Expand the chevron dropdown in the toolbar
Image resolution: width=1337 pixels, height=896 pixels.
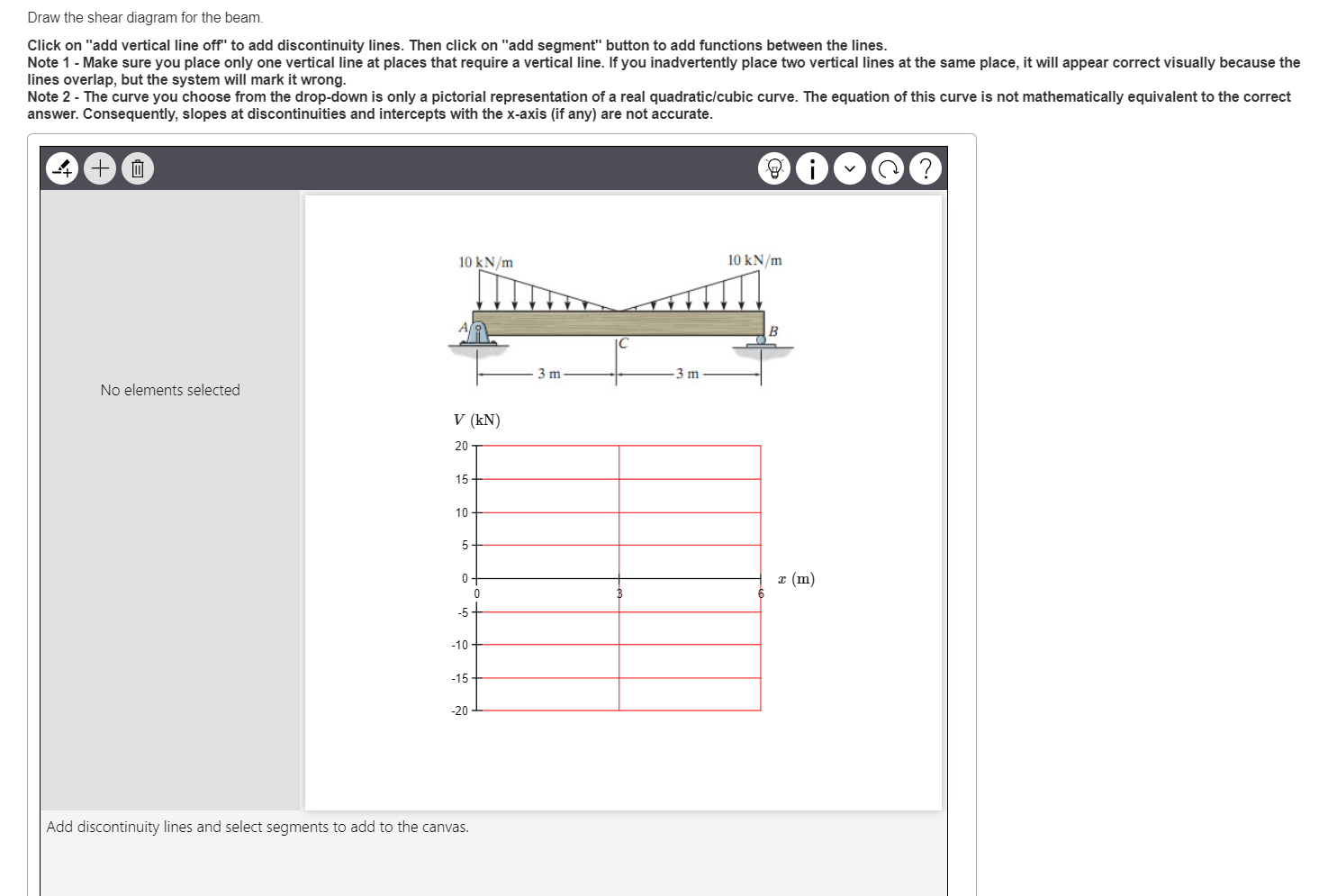click(x=849, y=167)
